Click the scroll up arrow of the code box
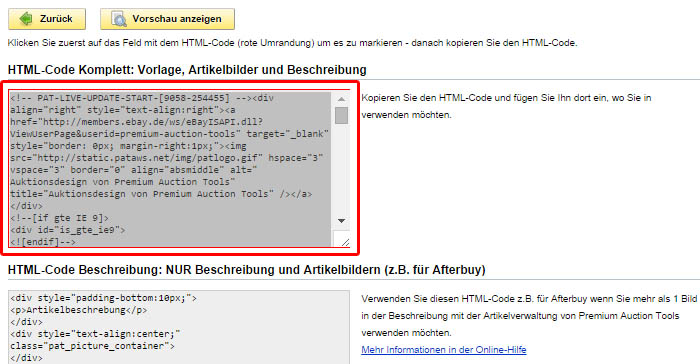This screenshot has width=700, height=364. tap(342, 99)
